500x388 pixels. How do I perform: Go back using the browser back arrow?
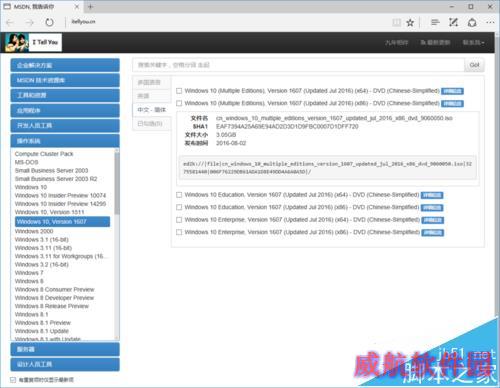tap(10, 22)
